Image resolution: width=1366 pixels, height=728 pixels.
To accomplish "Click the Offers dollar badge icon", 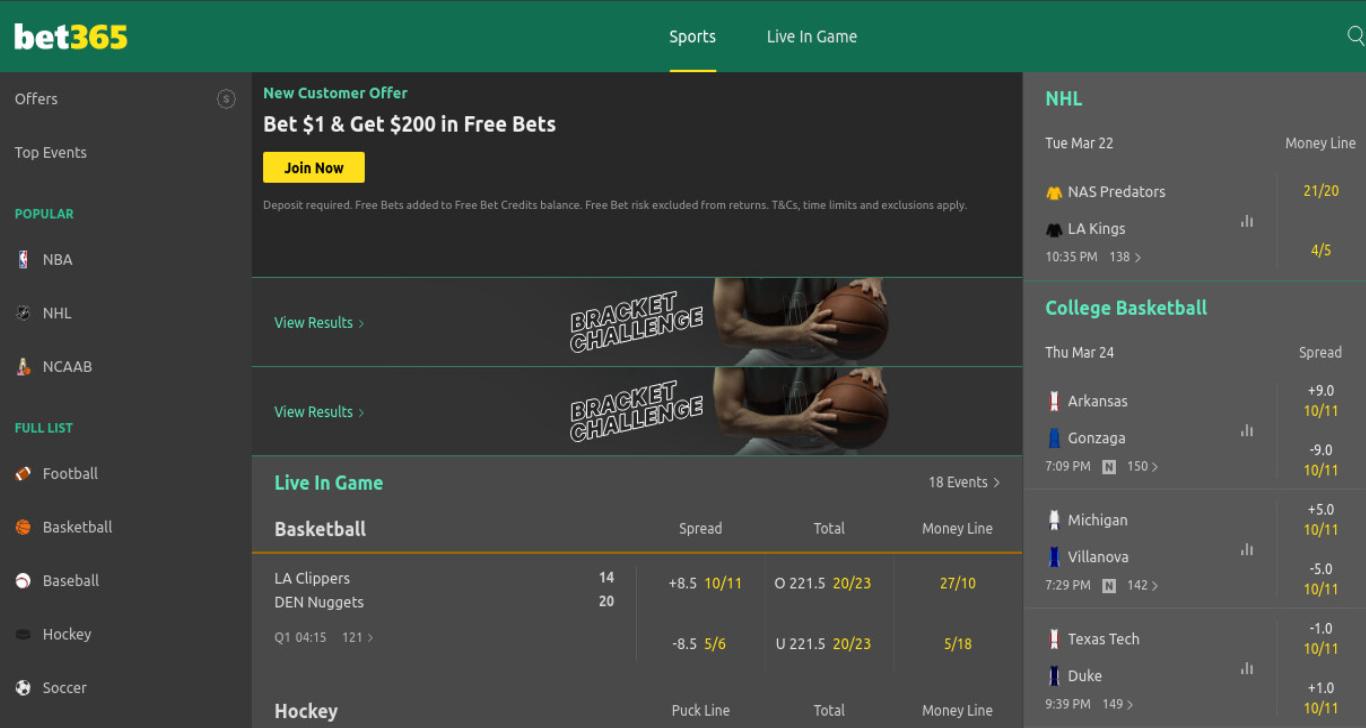I will [x=226, y=99].
